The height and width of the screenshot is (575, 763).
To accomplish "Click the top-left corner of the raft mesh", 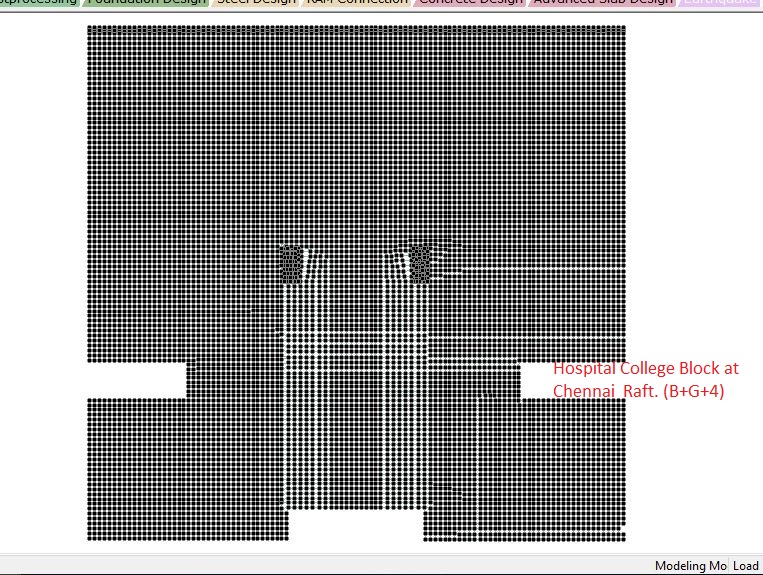I will (90, 28).
